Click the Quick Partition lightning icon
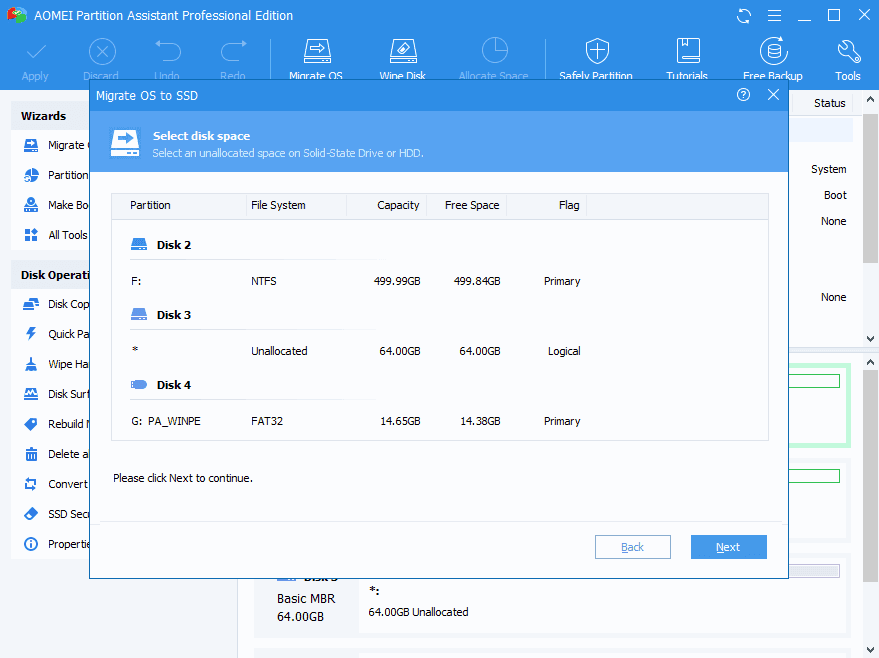Viewport: 879px width, 658px height. (x=31, y=333)
